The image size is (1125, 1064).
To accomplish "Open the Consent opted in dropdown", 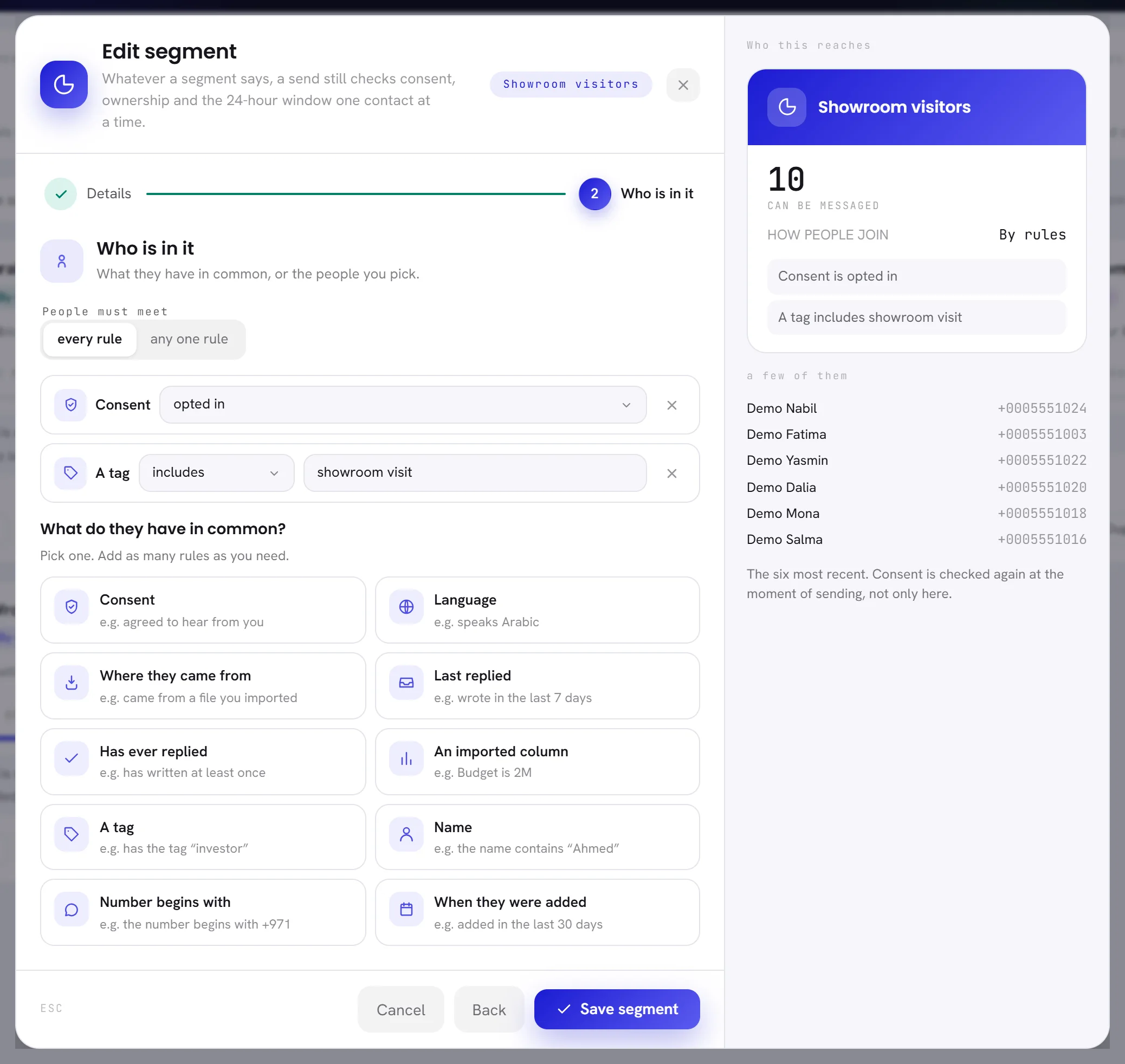I will point(403,404).
